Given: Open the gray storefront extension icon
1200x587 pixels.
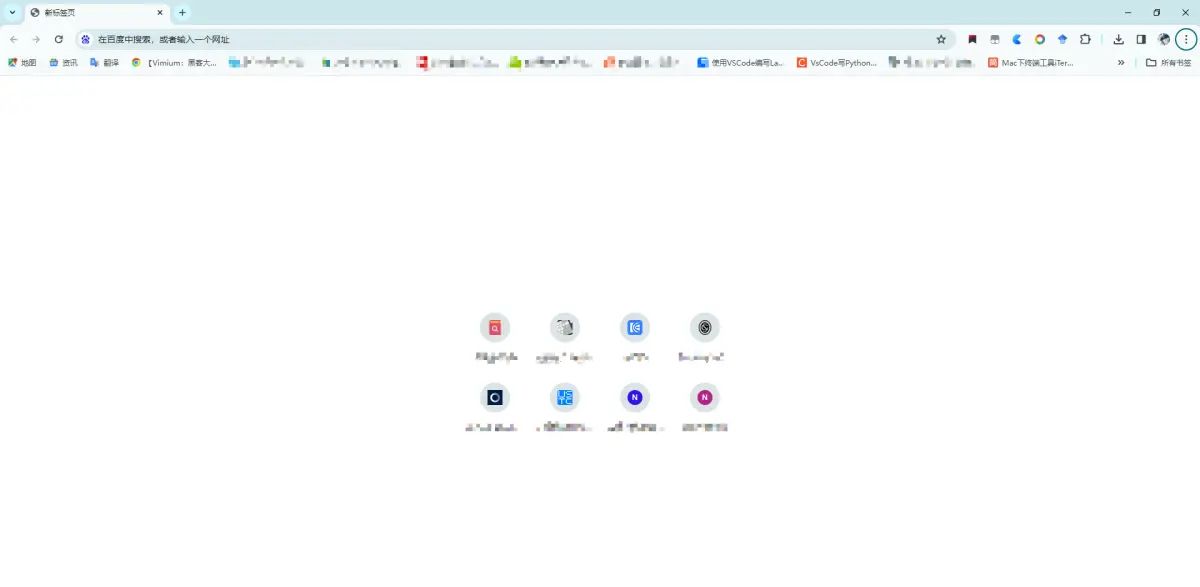Looking at the screenshot, I should click(995, 39).
